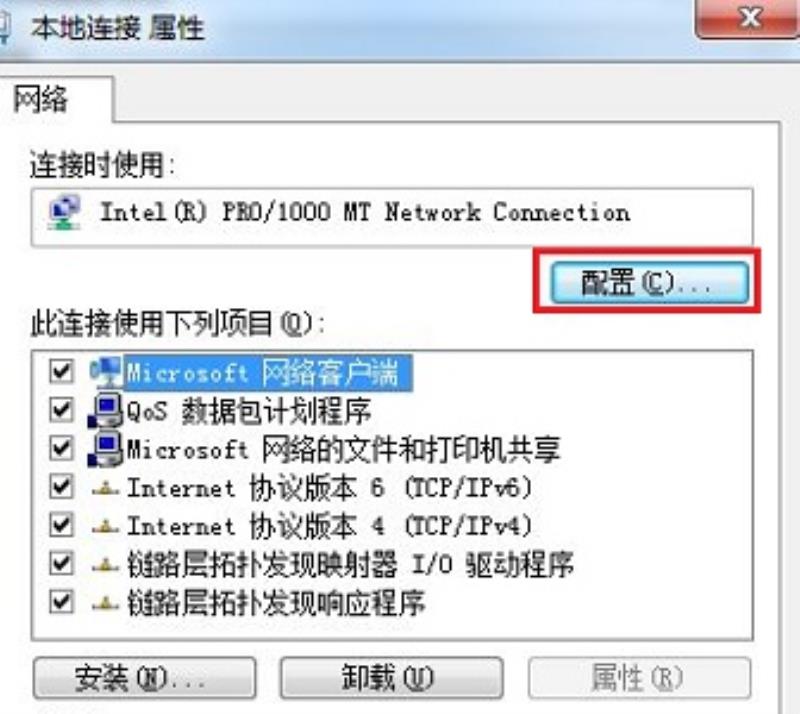The height and width of the screenshot is (714, 800).
Task: Uncheck the QoS 数据包计划程序 checkbox
Action: 61,410
